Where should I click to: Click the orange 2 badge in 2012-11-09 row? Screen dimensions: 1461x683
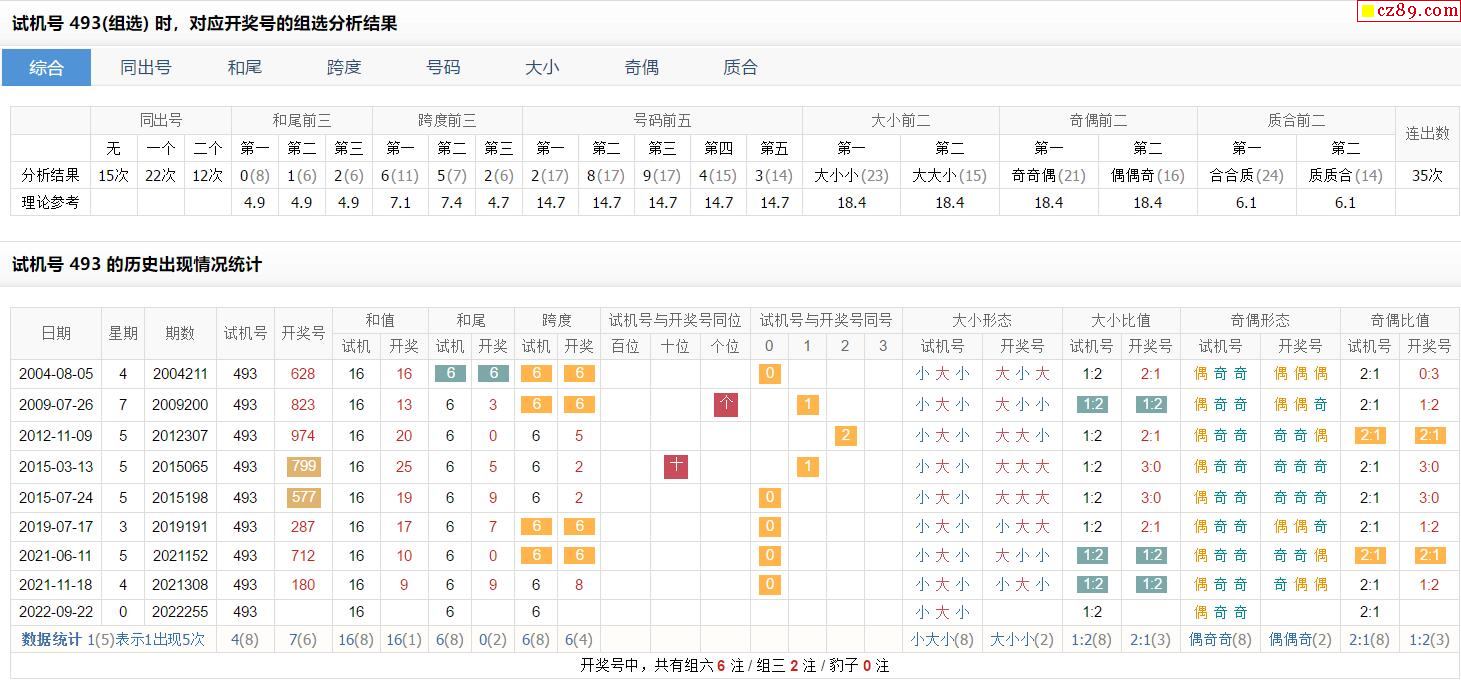pos(845,435)
